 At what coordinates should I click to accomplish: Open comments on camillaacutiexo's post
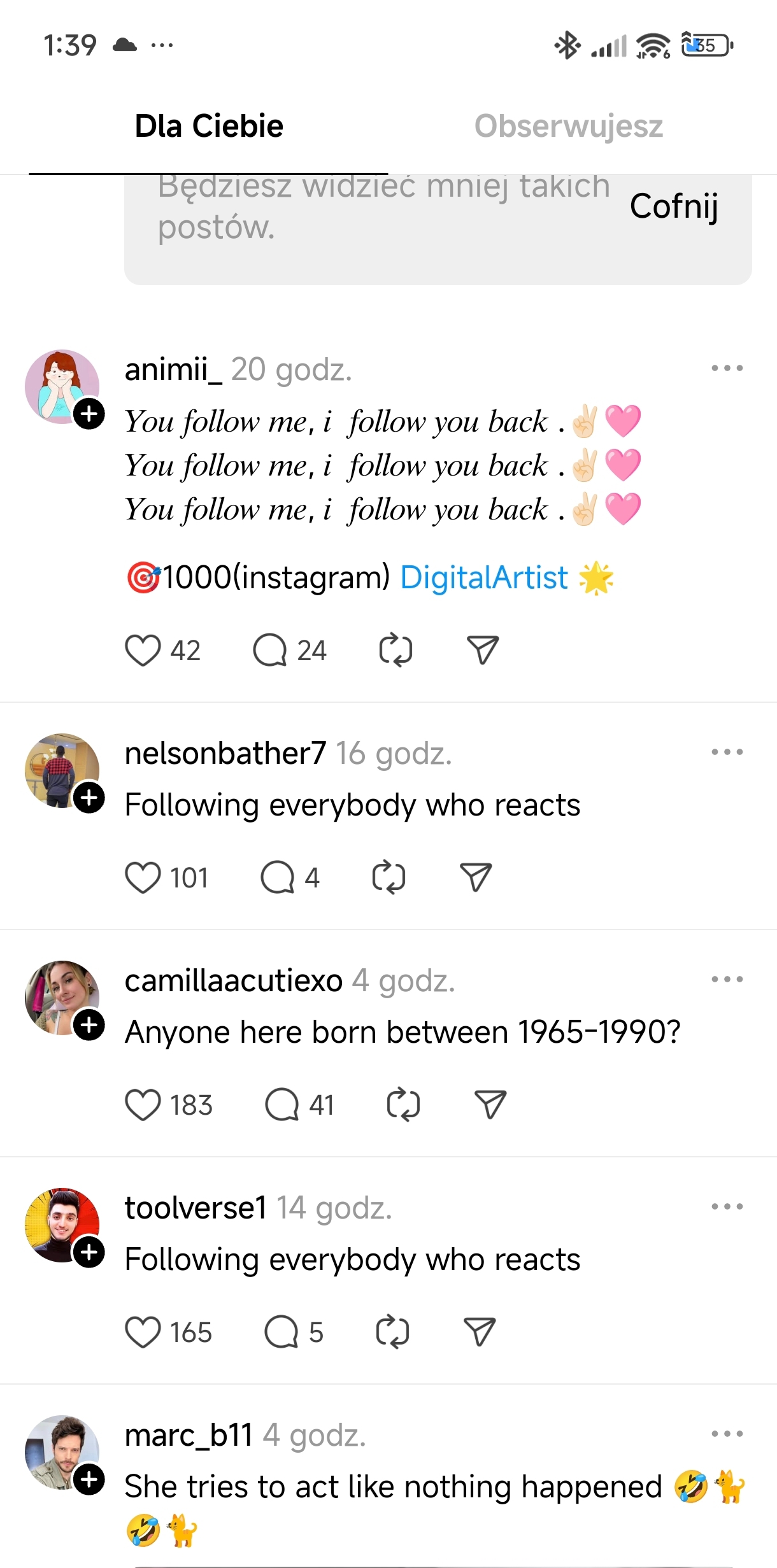point(282,1105)
